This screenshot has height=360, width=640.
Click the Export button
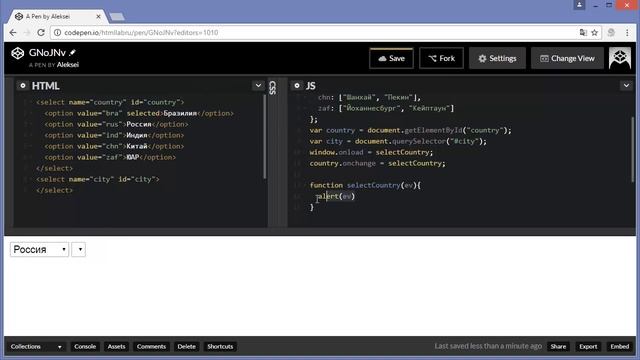[588, 347]
